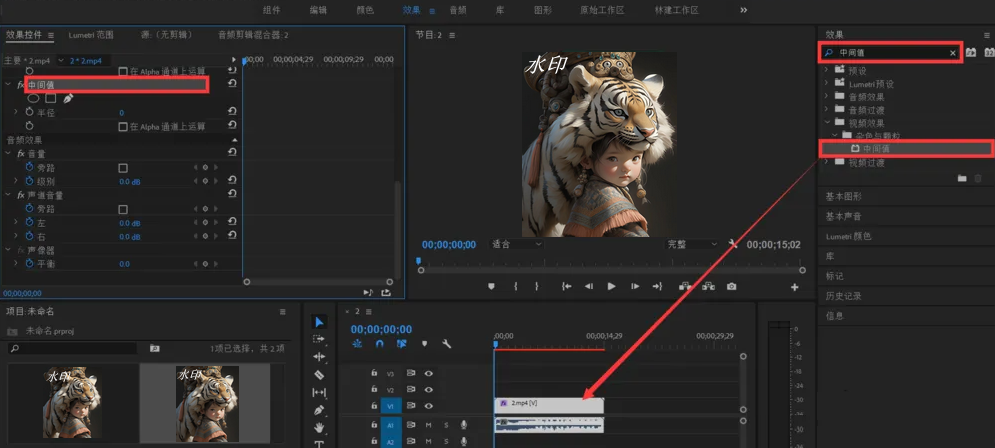Check 在 Alpha 通道上运算 below 半径
This screenshot has height=448, width=995.
tap(123, 127)
